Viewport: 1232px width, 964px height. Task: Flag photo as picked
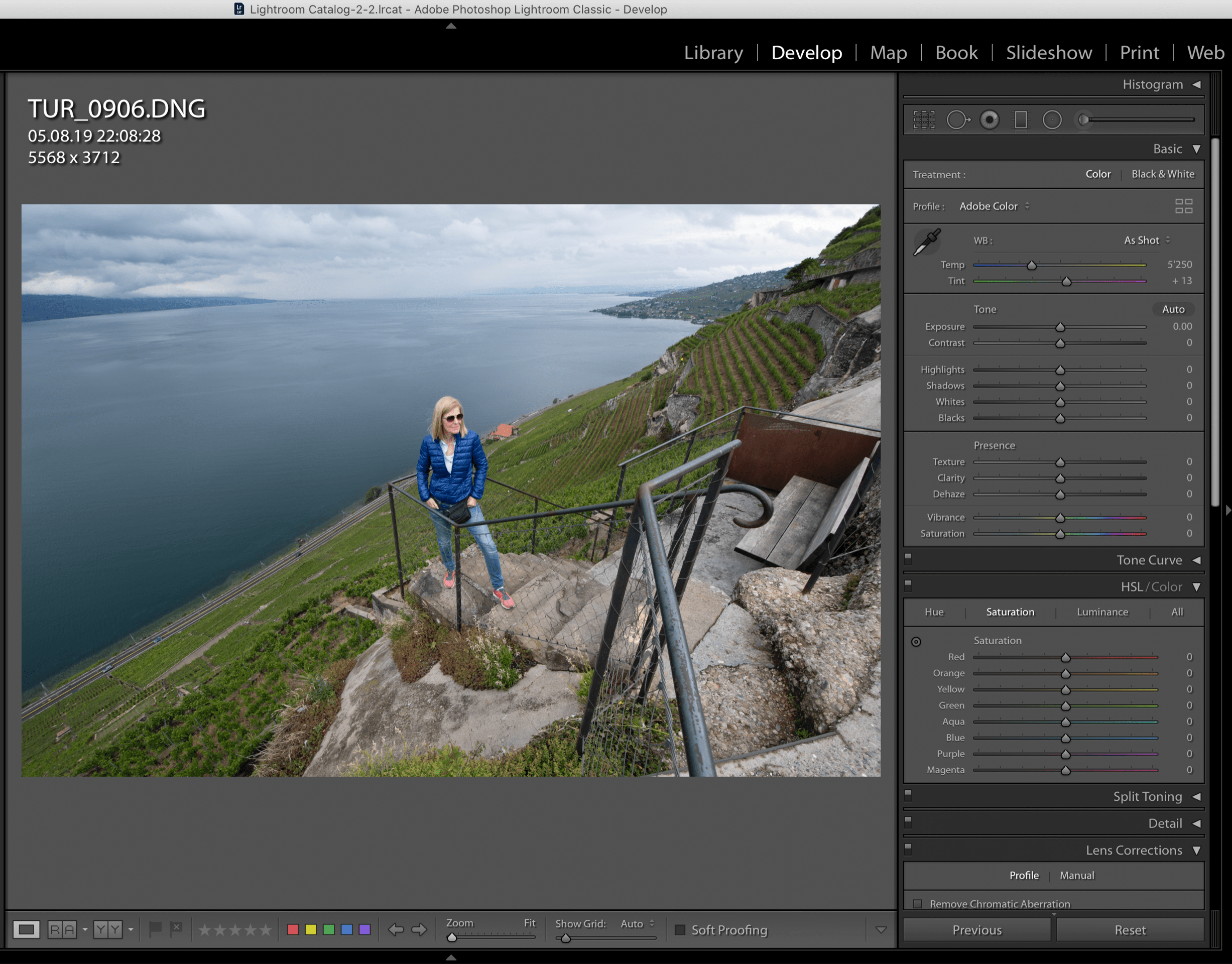[155, 929]
